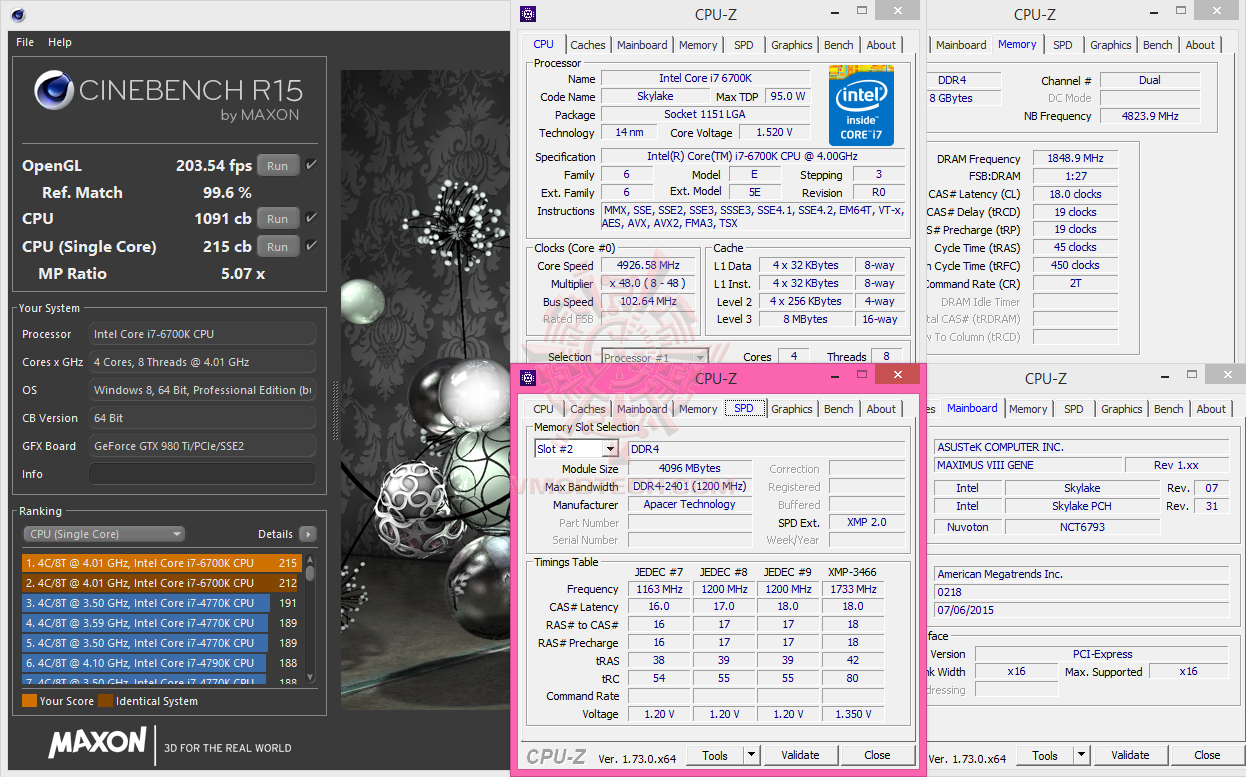Open SPD tab in the CPU window
Viewport: 1246px width, 777px height.
(x=744, y=45)
